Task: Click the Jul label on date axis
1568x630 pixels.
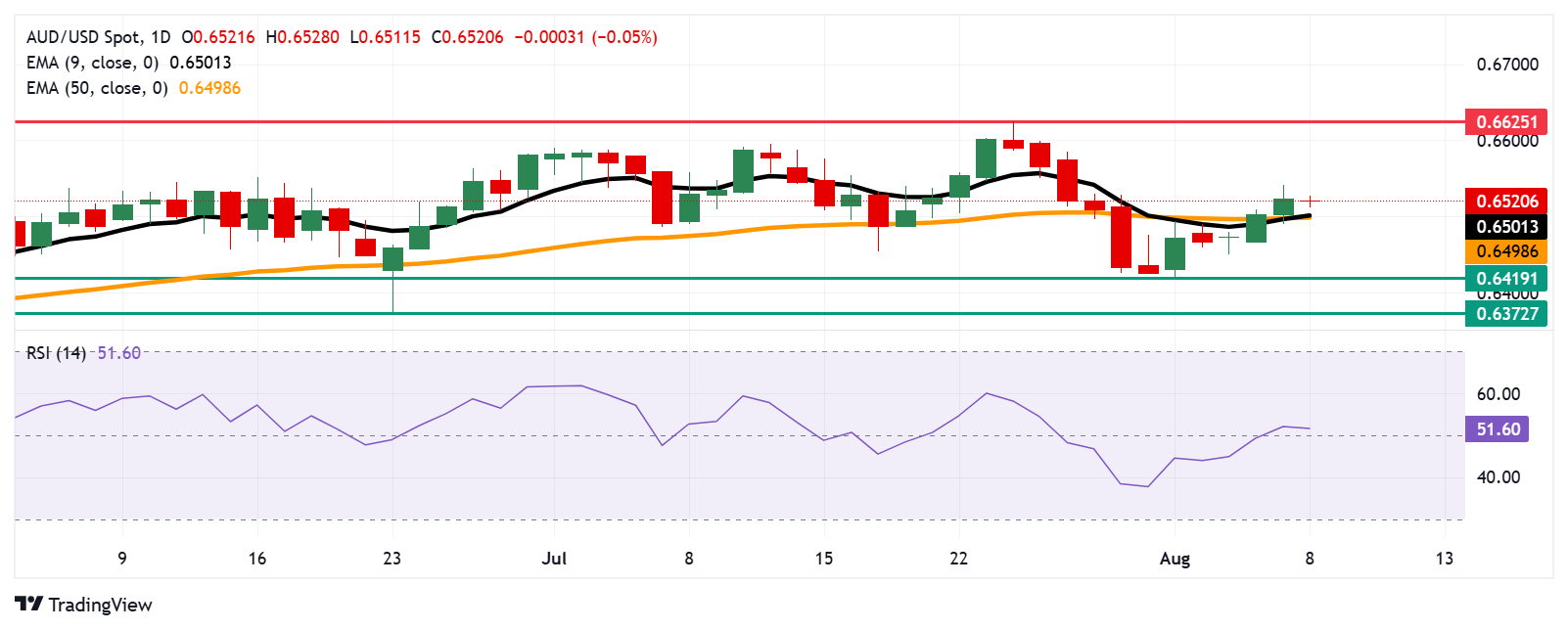Action: (554, 559)
